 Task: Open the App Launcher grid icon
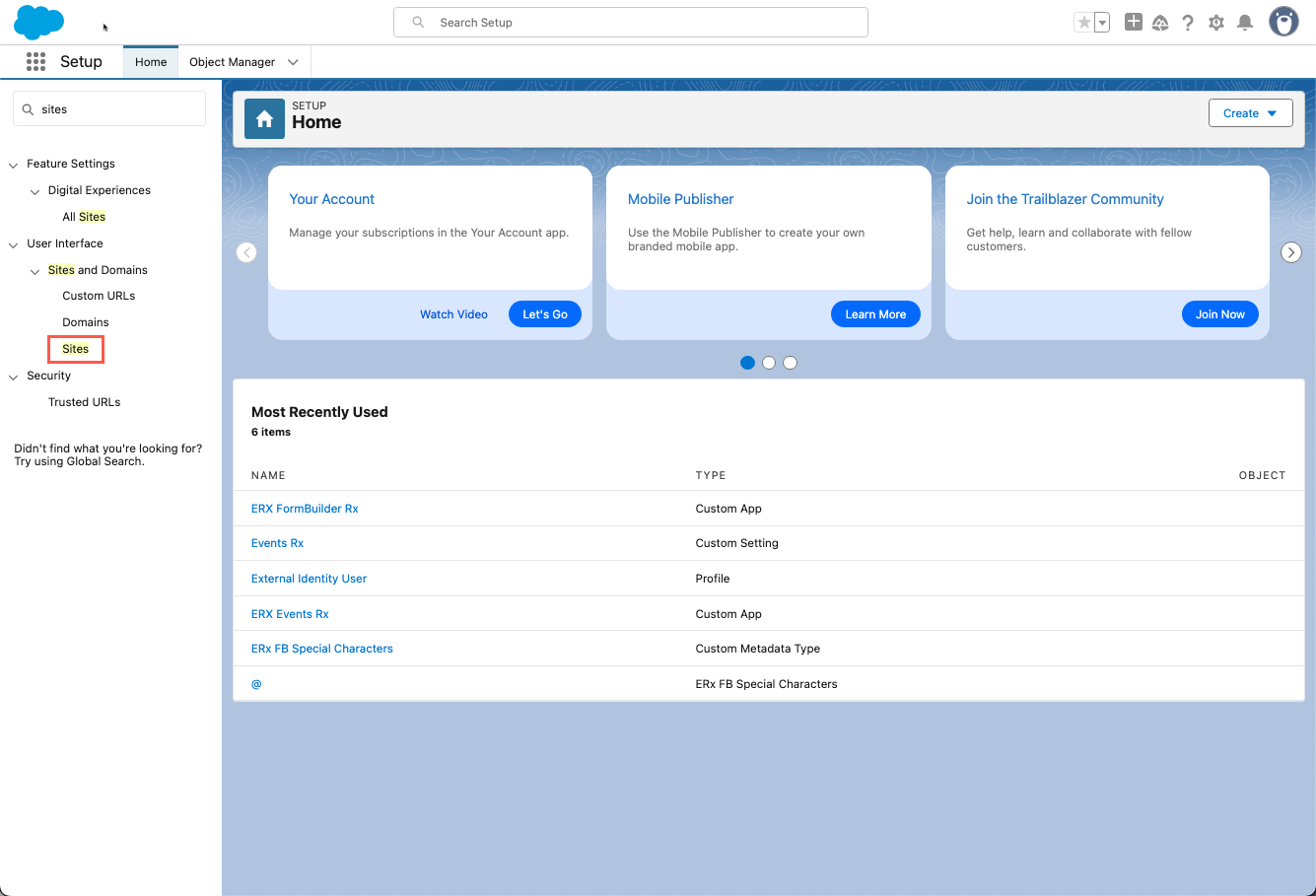pos(36,62)
